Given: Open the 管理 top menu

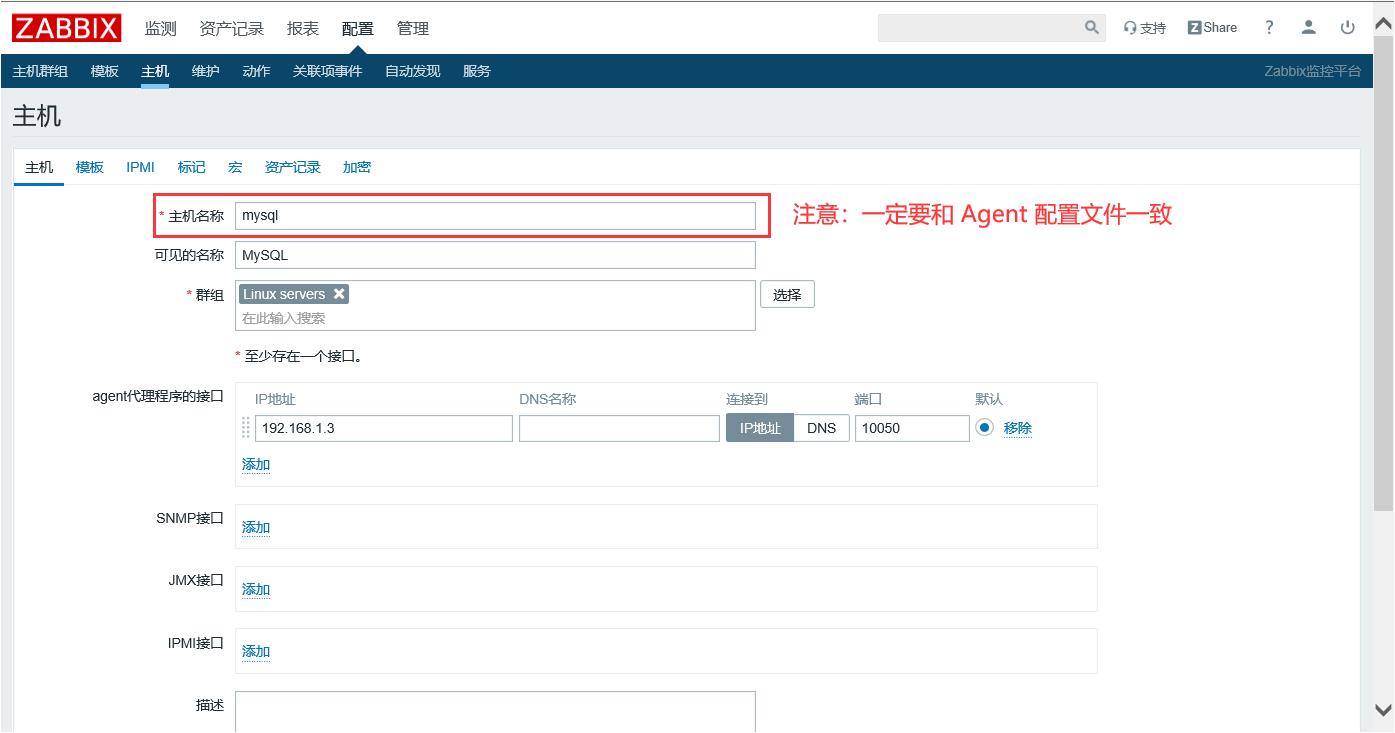Looking at the screenshot, I should [413, 28].
